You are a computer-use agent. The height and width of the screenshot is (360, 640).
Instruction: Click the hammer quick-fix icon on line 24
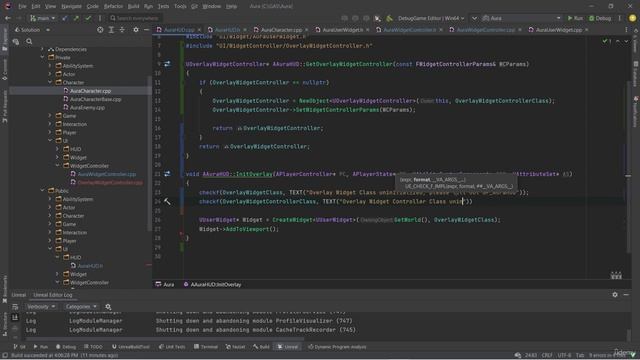167,202
